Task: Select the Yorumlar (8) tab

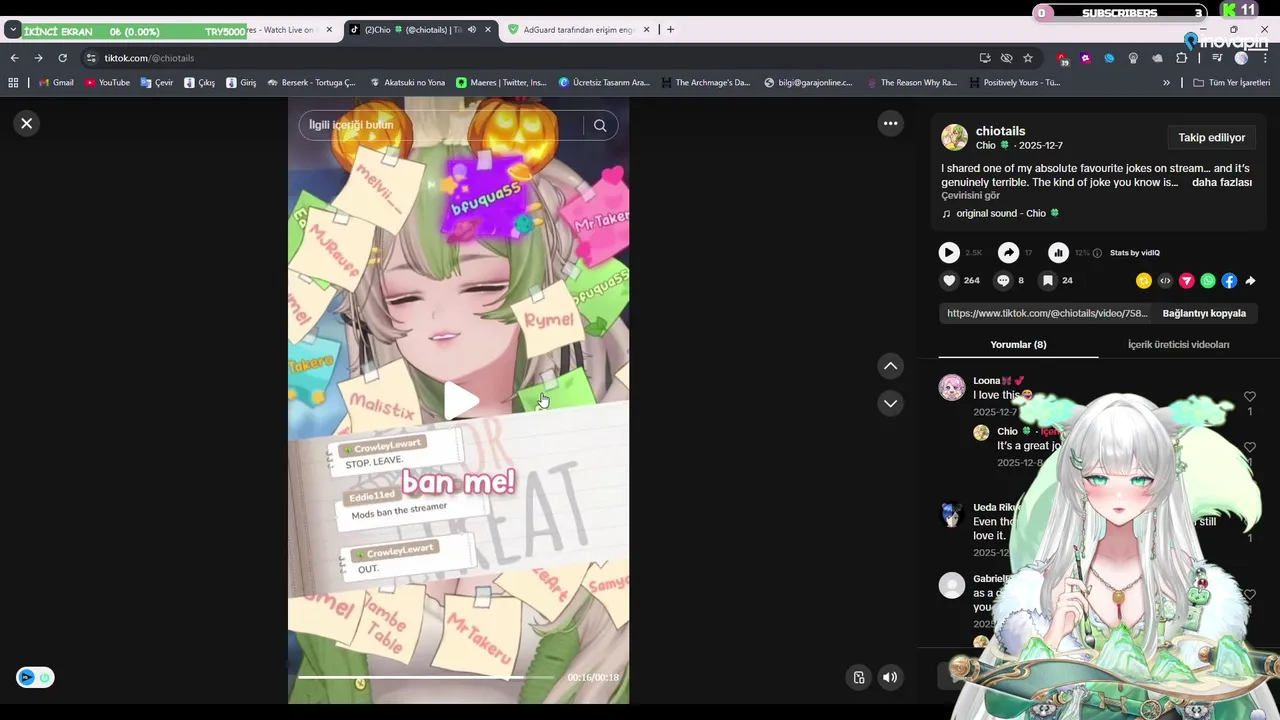Action: coord(1018,345)
